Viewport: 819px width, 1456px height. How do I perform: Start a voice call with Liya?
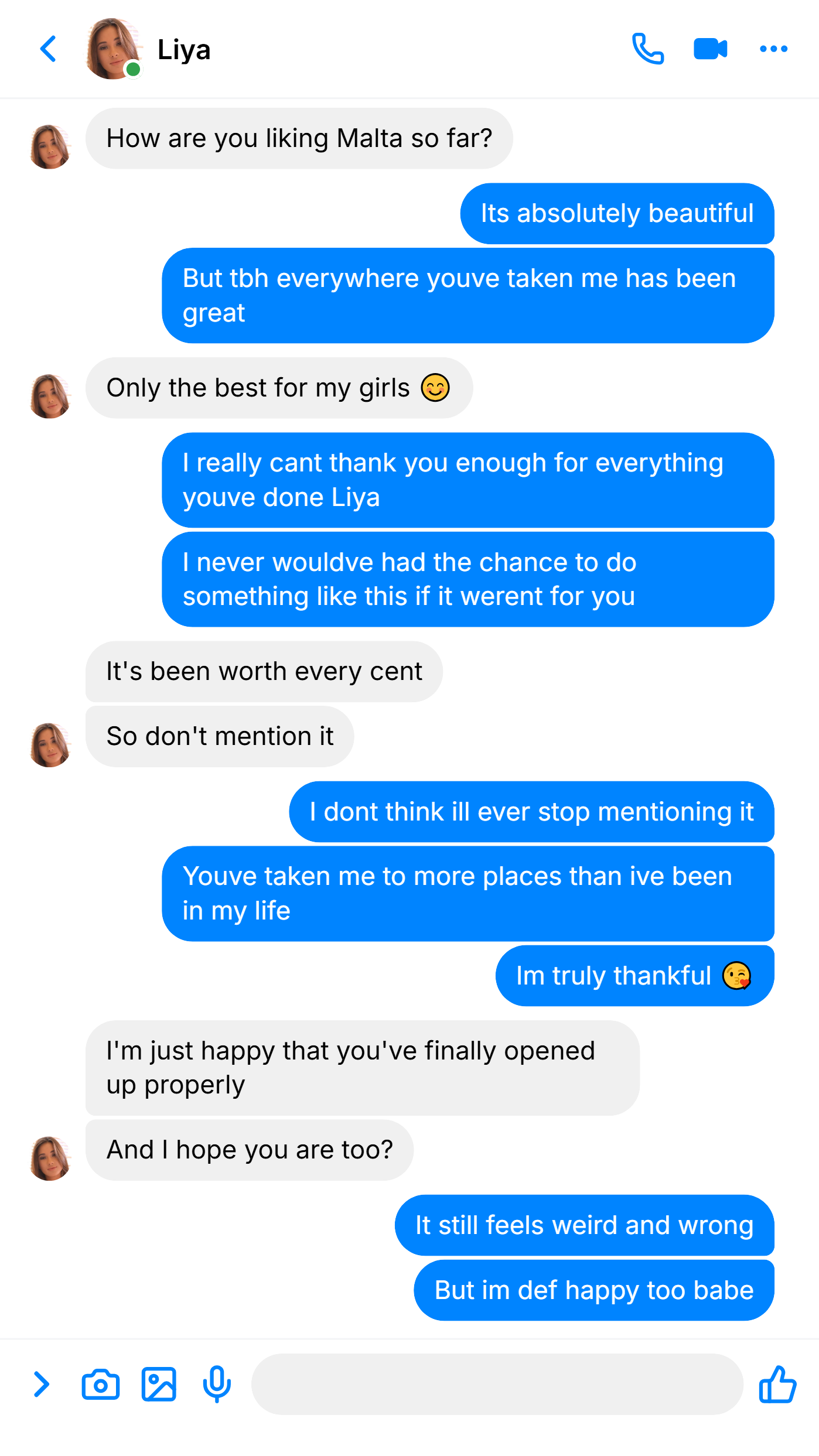coord(648,49)
